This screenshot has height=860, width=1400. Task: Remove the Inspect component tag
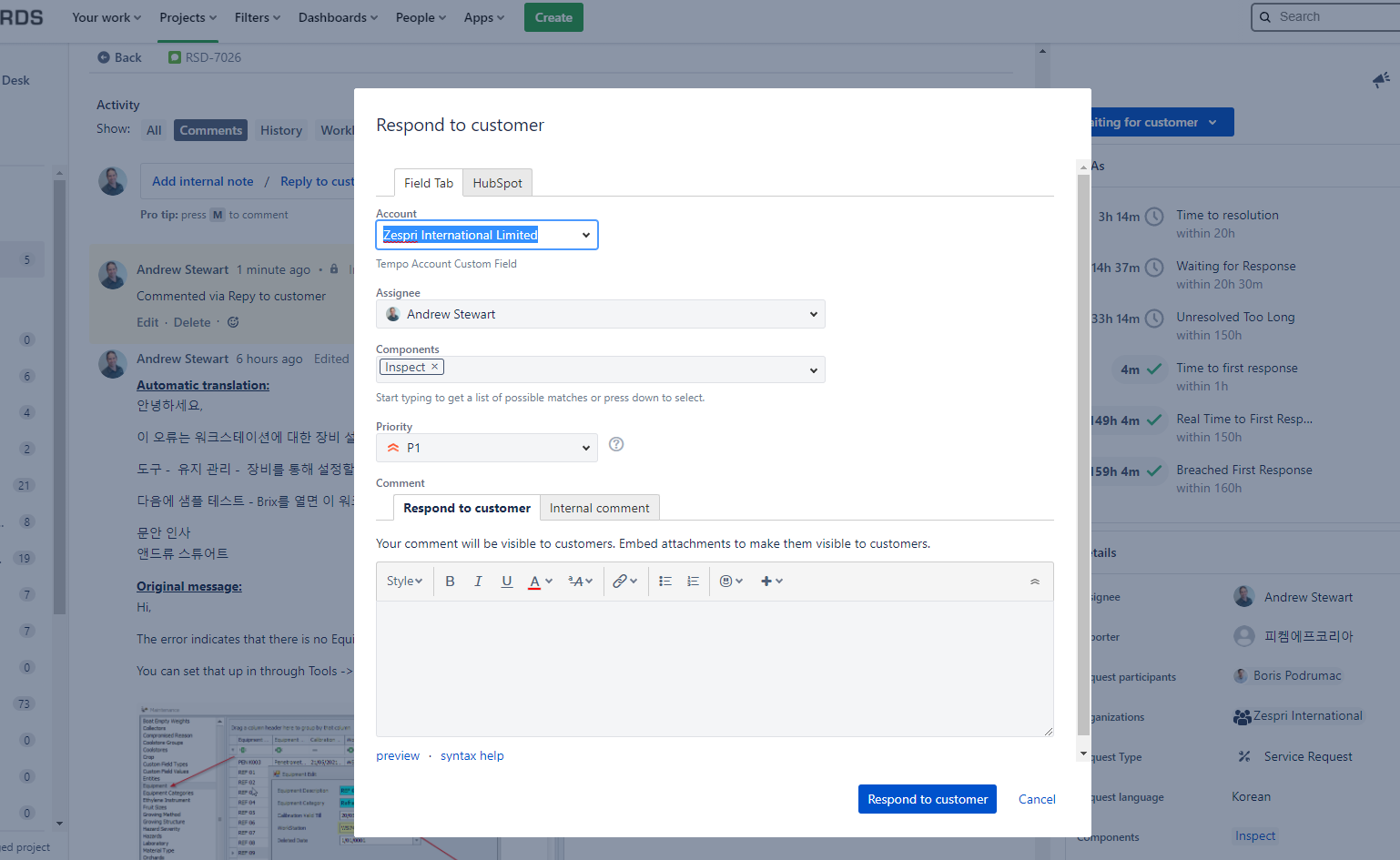pyautogui.click(x=435, y=367)
